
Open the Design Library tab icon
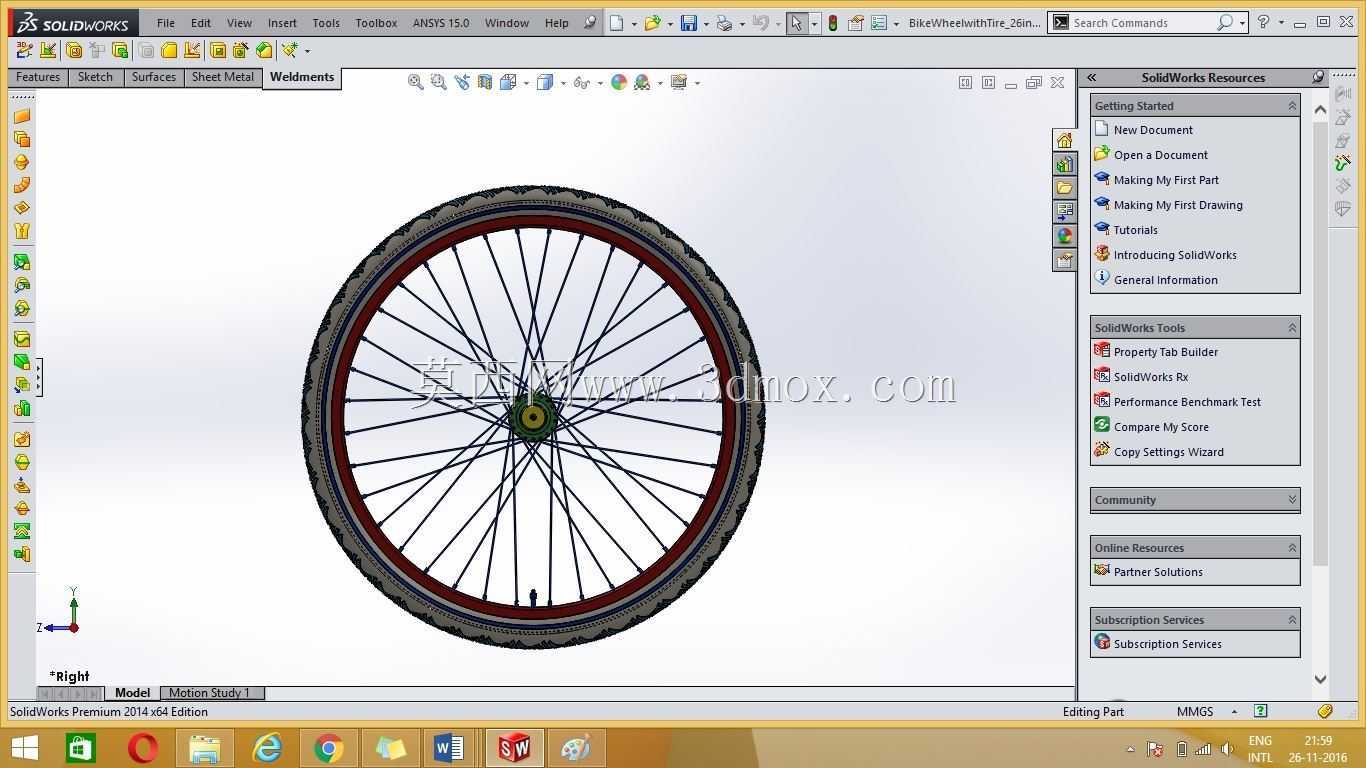(1064, 164)
